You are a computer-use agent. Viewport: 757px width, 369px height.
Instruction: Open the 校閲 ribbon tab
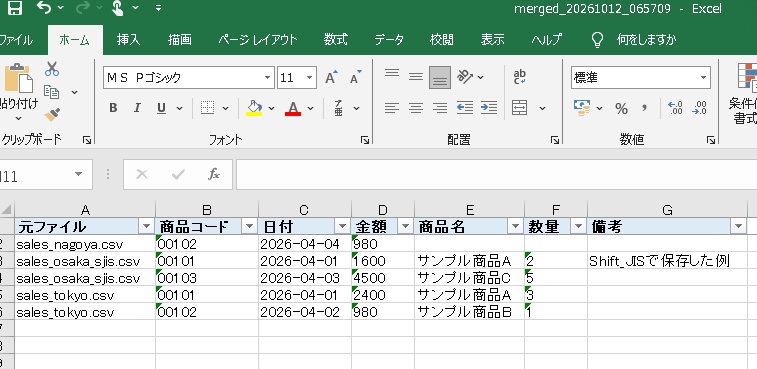coord(442,40)
